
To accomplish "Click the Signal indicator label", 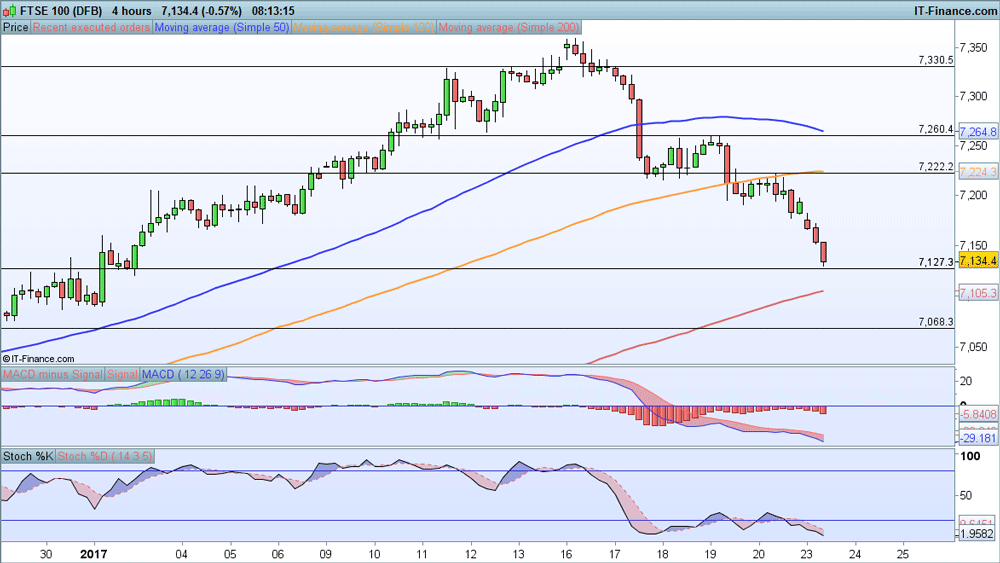I will click(122, 374).
